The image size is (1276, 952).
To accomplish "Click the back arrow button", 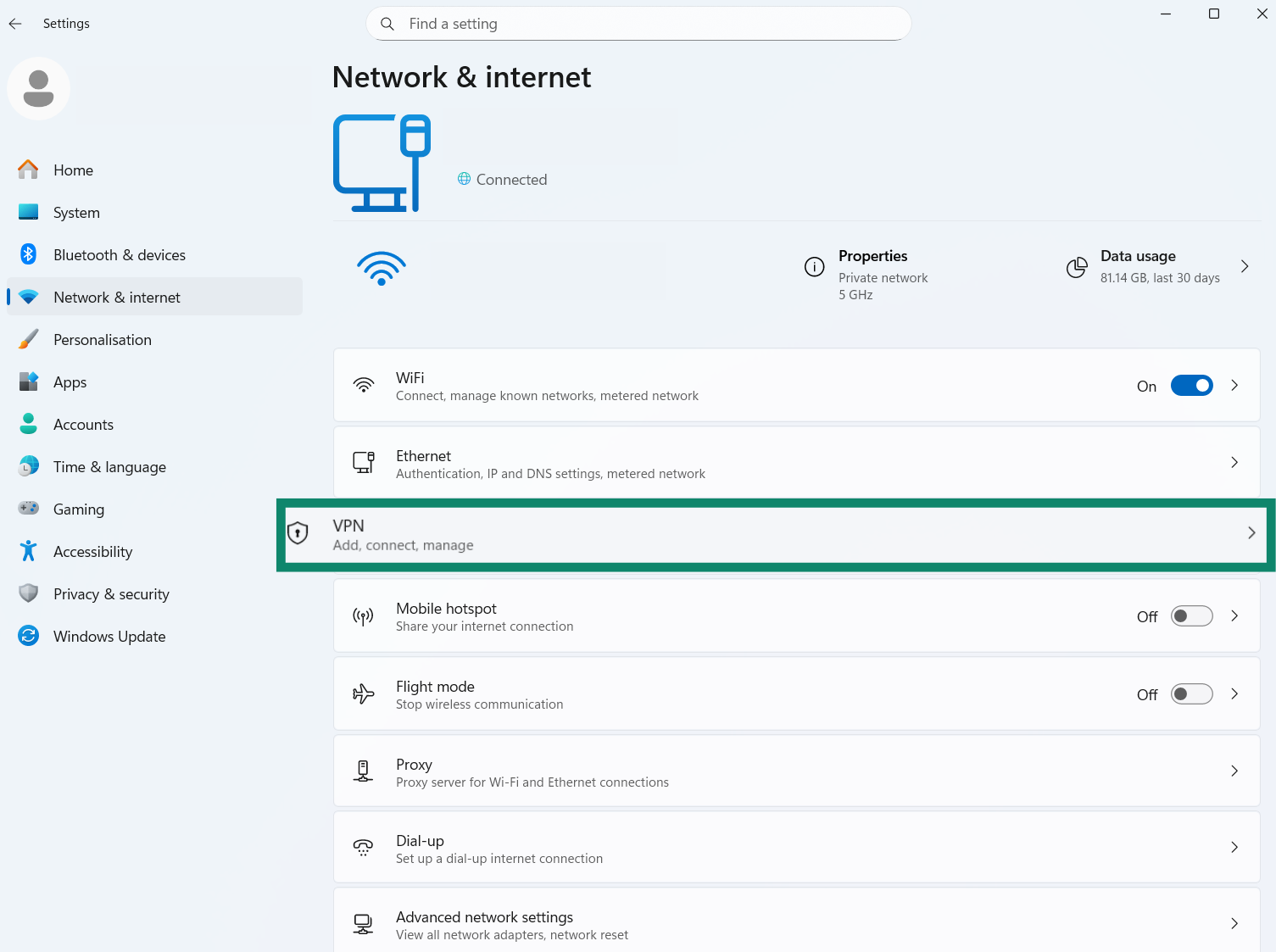I will point(14,23).
